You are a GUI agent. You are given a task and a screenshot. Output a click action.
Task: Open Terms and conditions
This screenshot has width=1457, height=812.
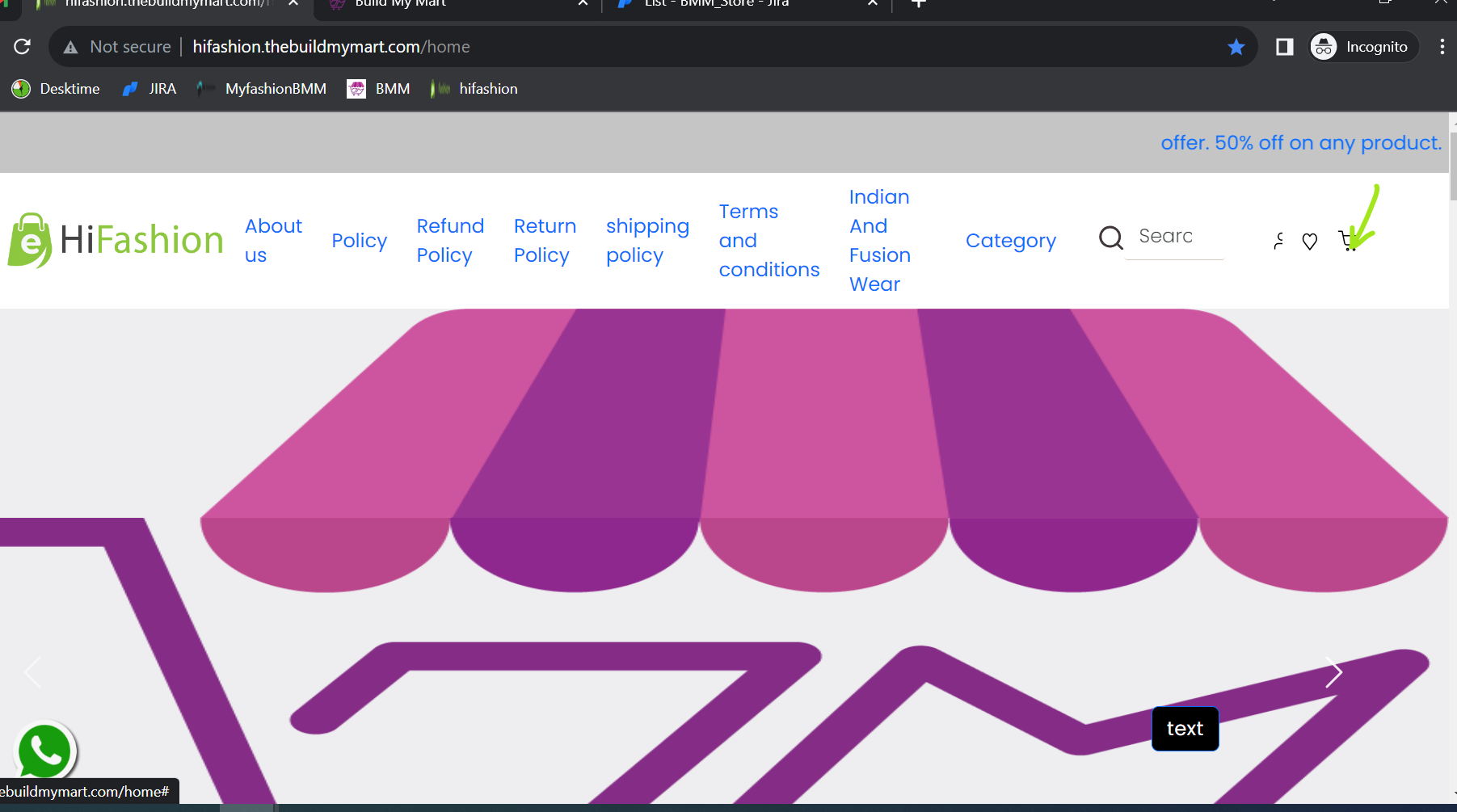click(769, 241)
